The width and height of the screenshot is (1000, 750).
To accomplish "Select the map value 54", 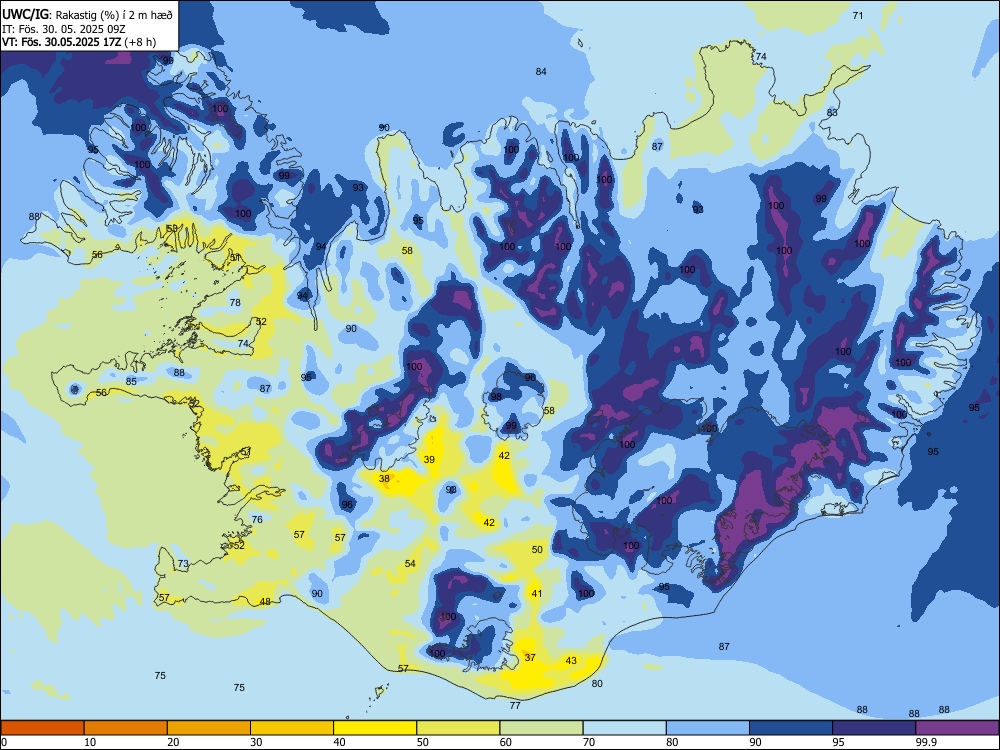I will click(x=410, y=563).
